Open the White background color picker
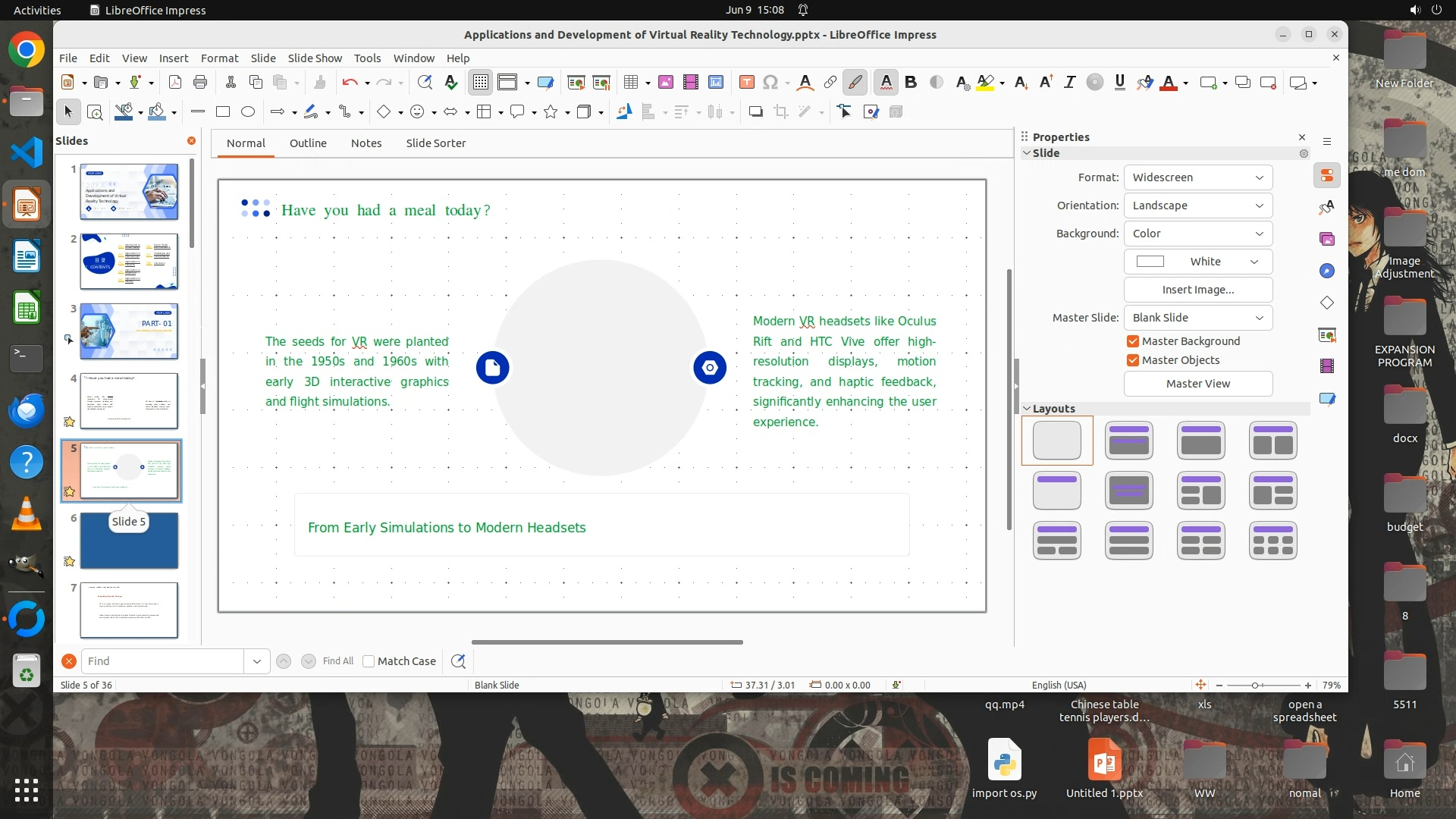The width and height of the screenshot is (1456, 819). coord(1197,262)
